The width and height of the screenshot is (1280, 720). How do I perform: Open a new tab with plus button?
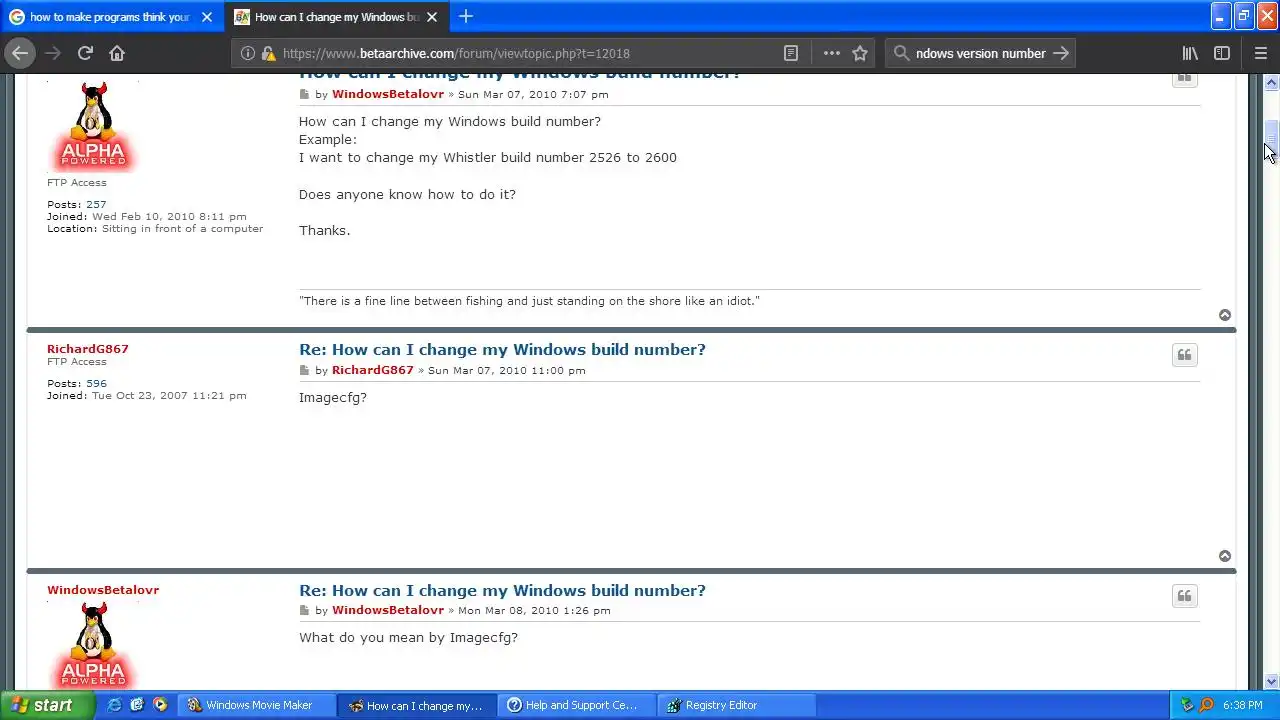[466, 16]
